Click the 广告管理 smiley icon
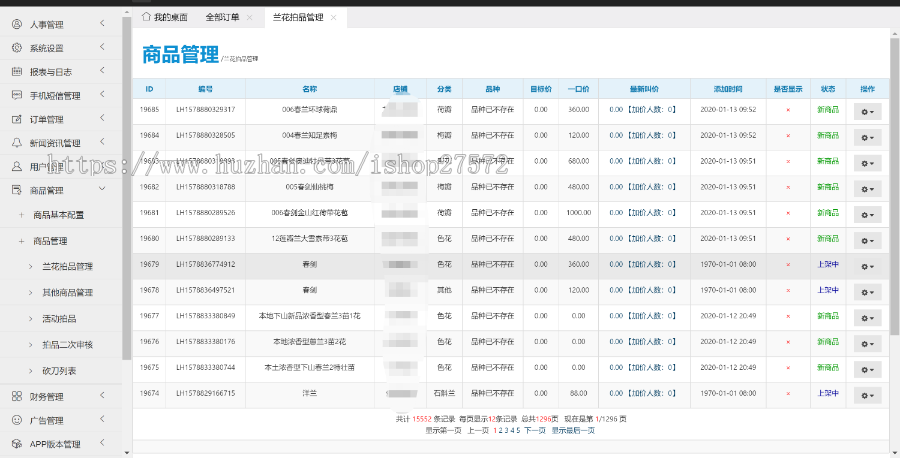Image resolution: width=900 pixels, height=458 pixels. [x=17, y=420]
